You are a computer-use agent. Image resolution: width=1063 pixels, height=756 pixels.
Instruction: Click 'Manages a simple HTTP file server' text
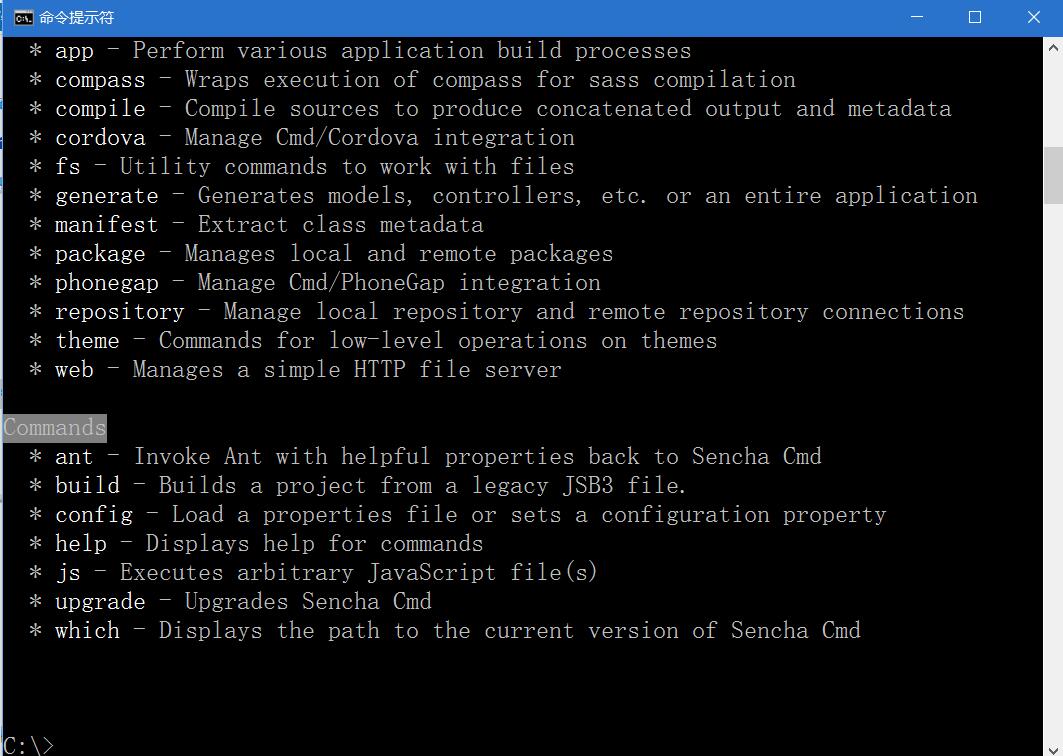coord(346,370)
